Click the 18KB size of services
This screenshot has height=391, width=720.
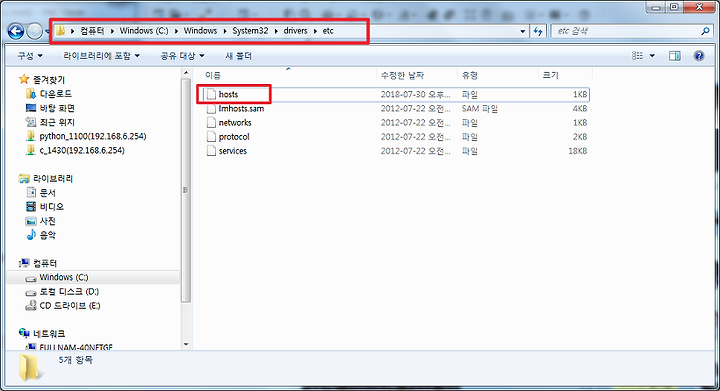578,151
